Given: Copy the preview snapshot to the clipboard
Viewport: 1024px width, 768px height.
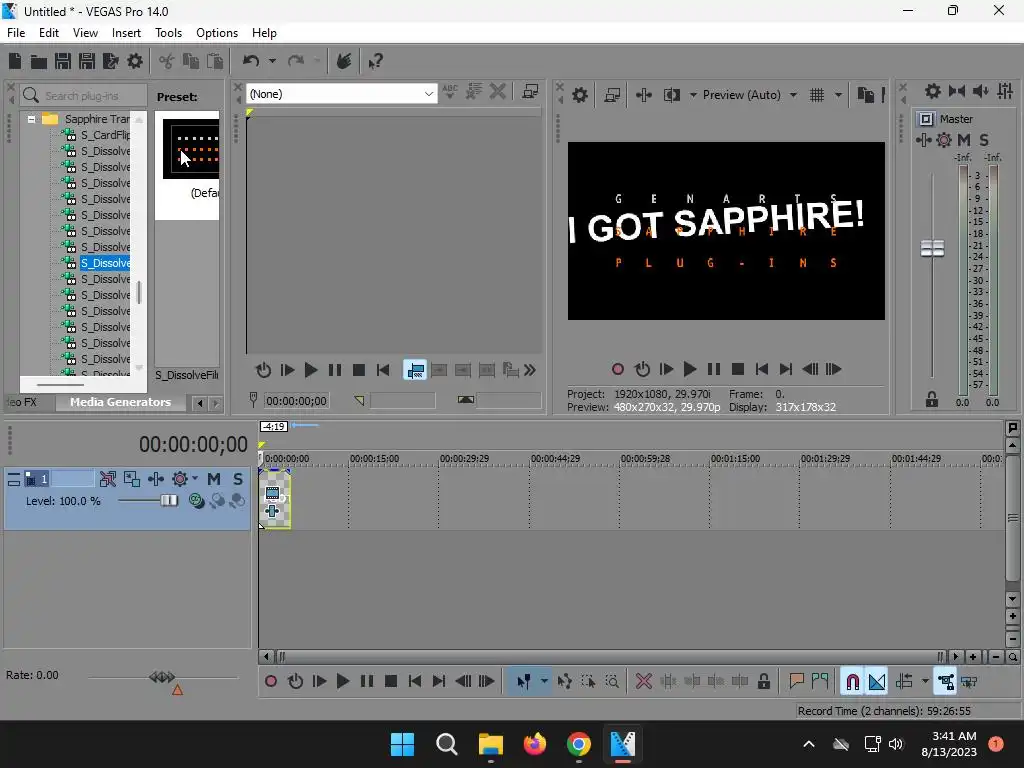Looking at the screenshot, I should 865,95.
